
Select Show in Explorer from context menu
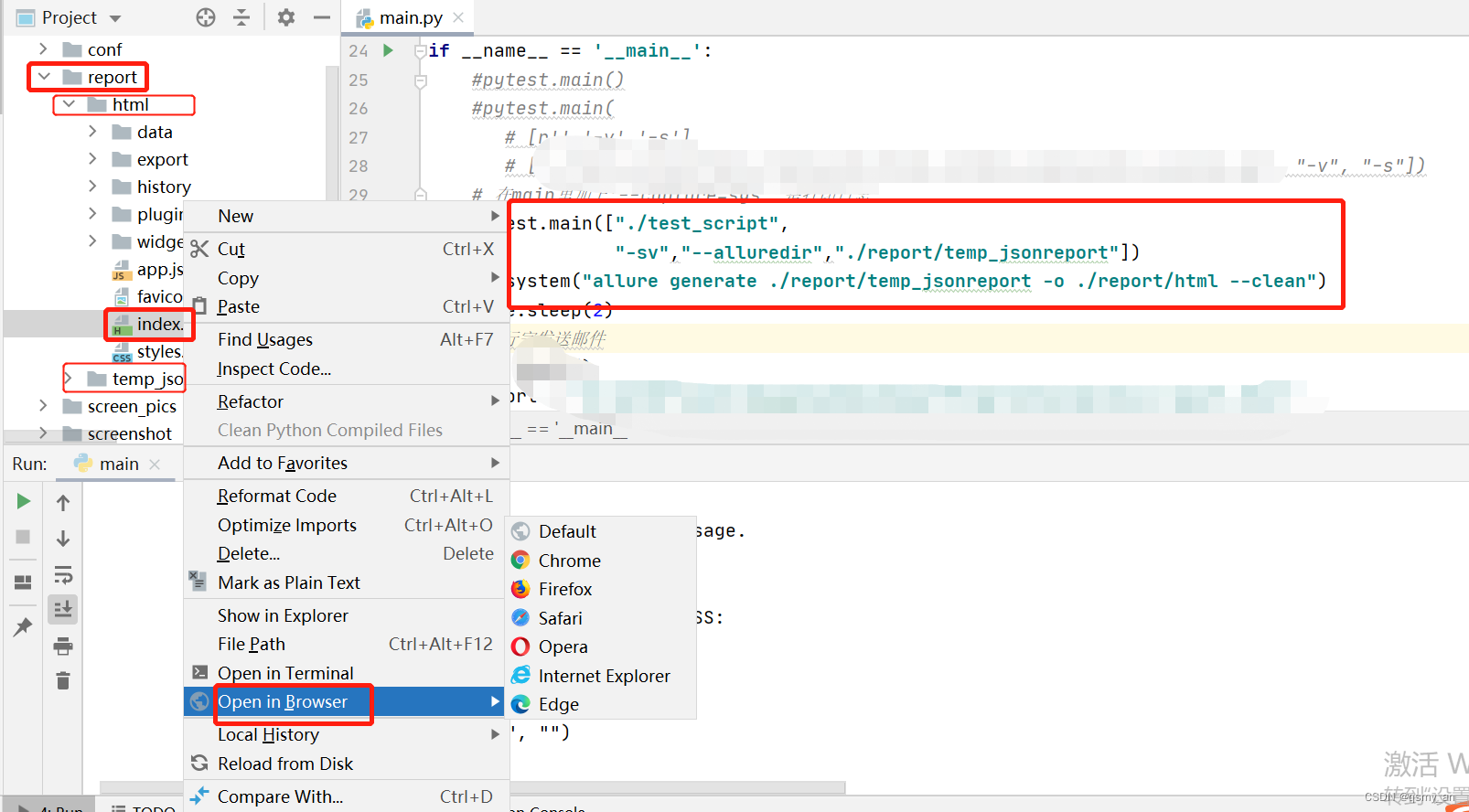click(x=283, y=615)
